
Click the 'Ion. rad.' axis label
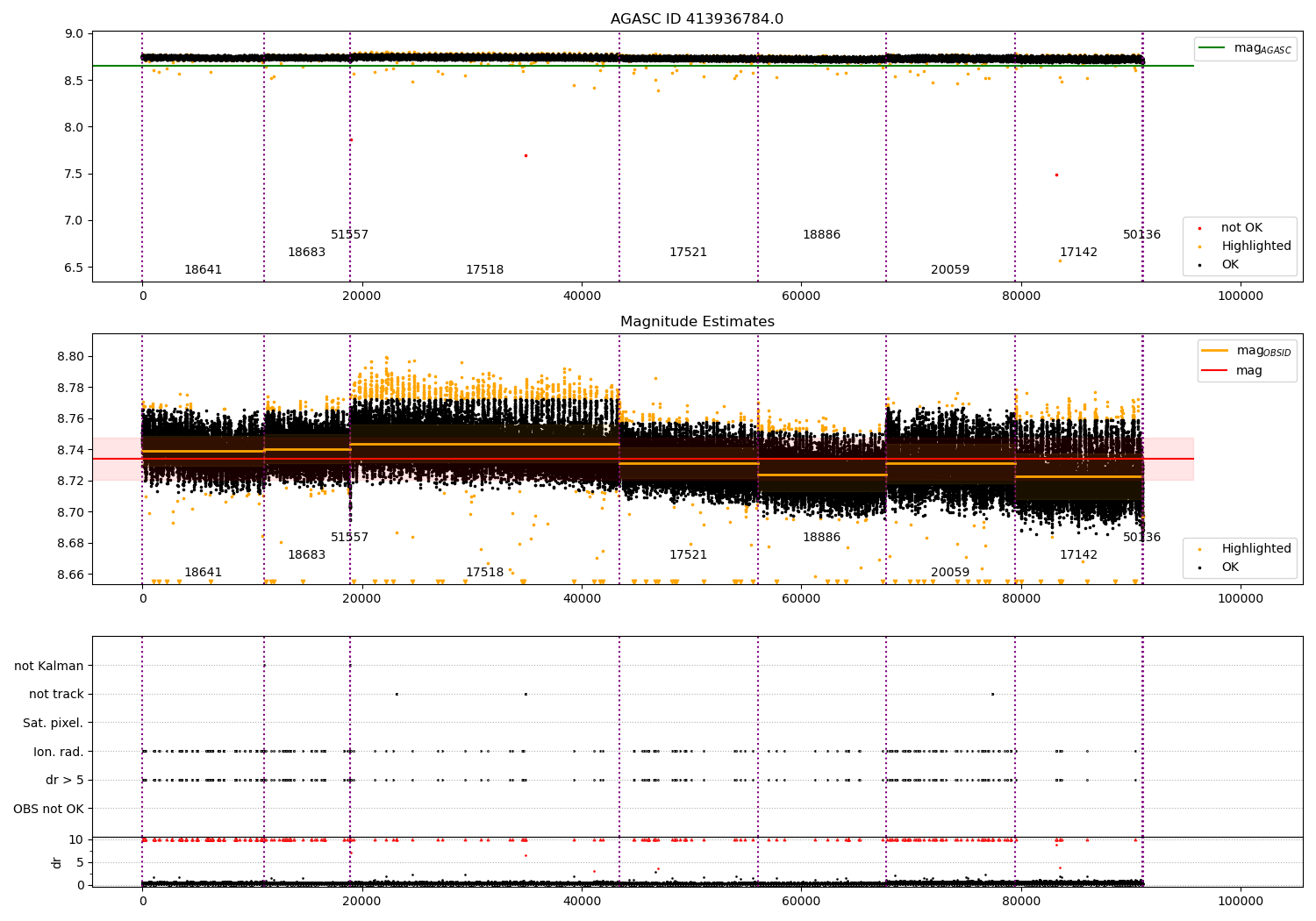tap(59, 752)
